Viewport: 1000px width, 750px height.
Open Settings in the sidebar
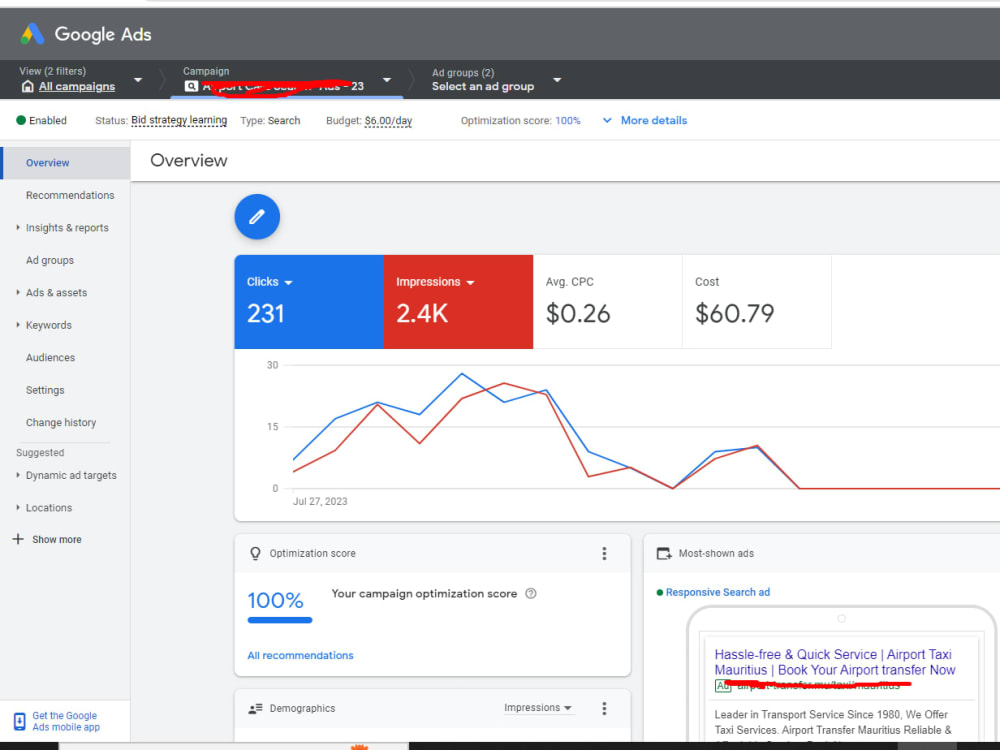click(45, 390)
